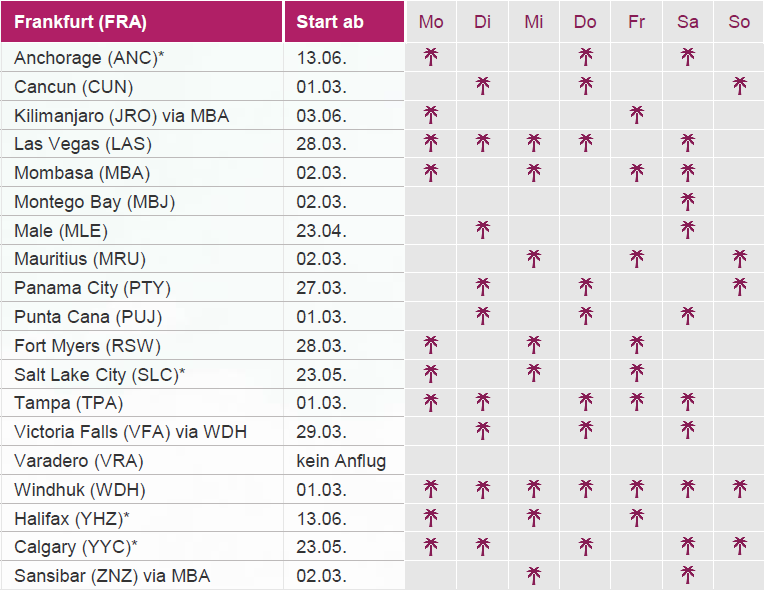Click the Windhuk Sunday palm icon
This screenshot has height=590, width=764.
[x=739, y=490]
